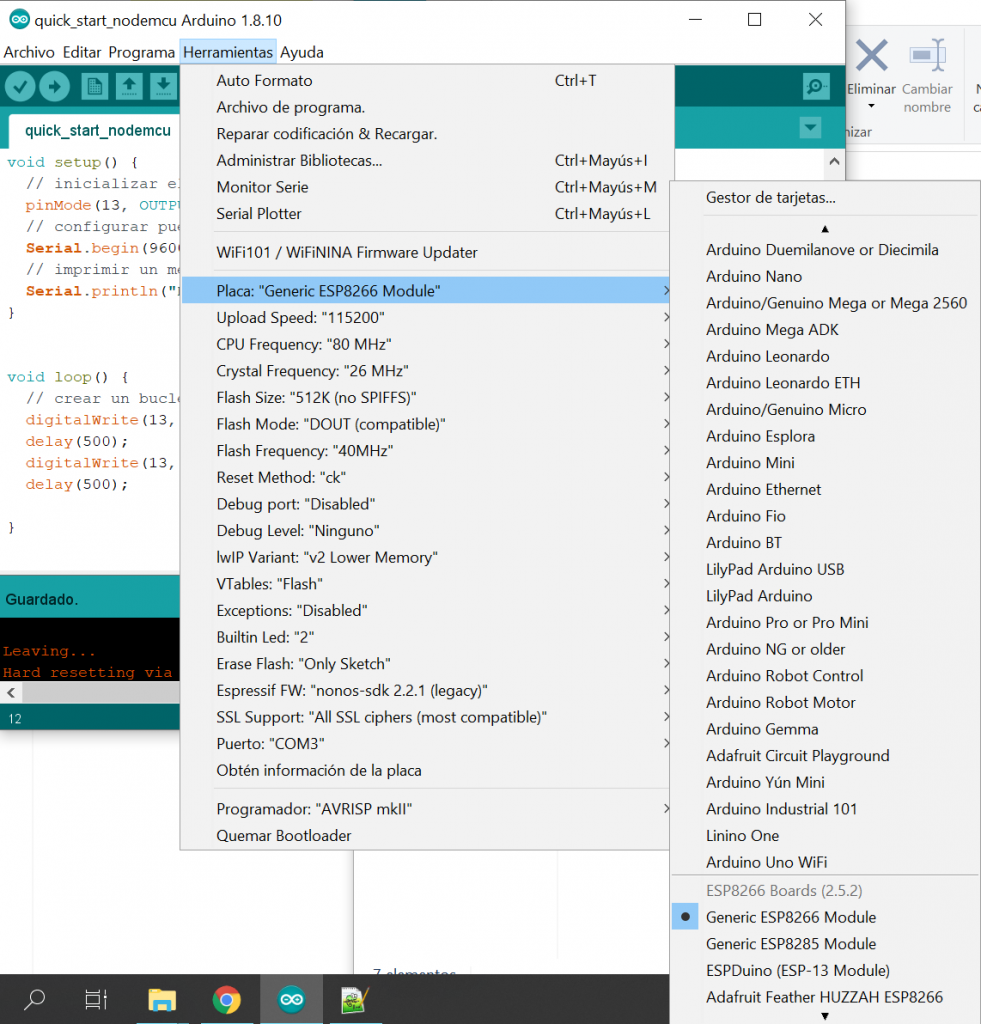Click the Chrome icon in the taskbar

(x=227, y=999)
